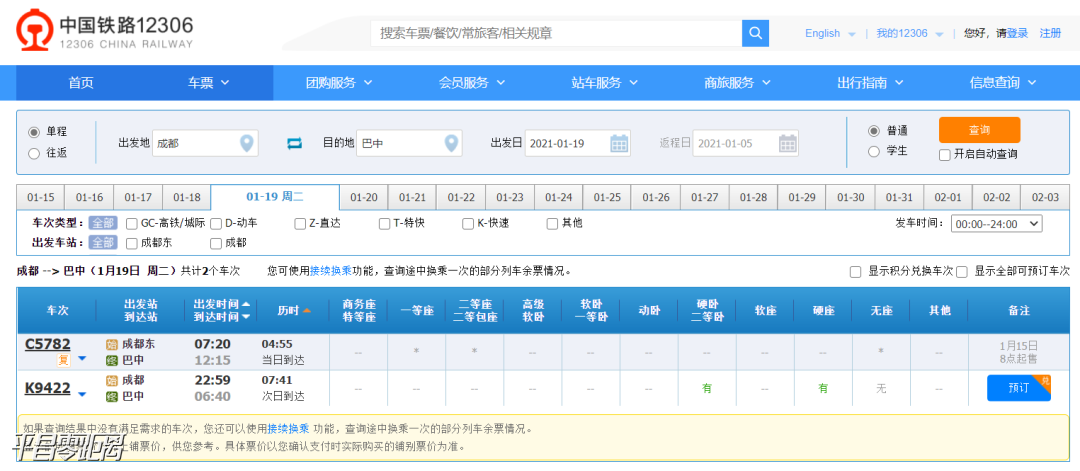Select the 01-25 date tab
The image size is (1080, 471).
(x=607, y=198)
